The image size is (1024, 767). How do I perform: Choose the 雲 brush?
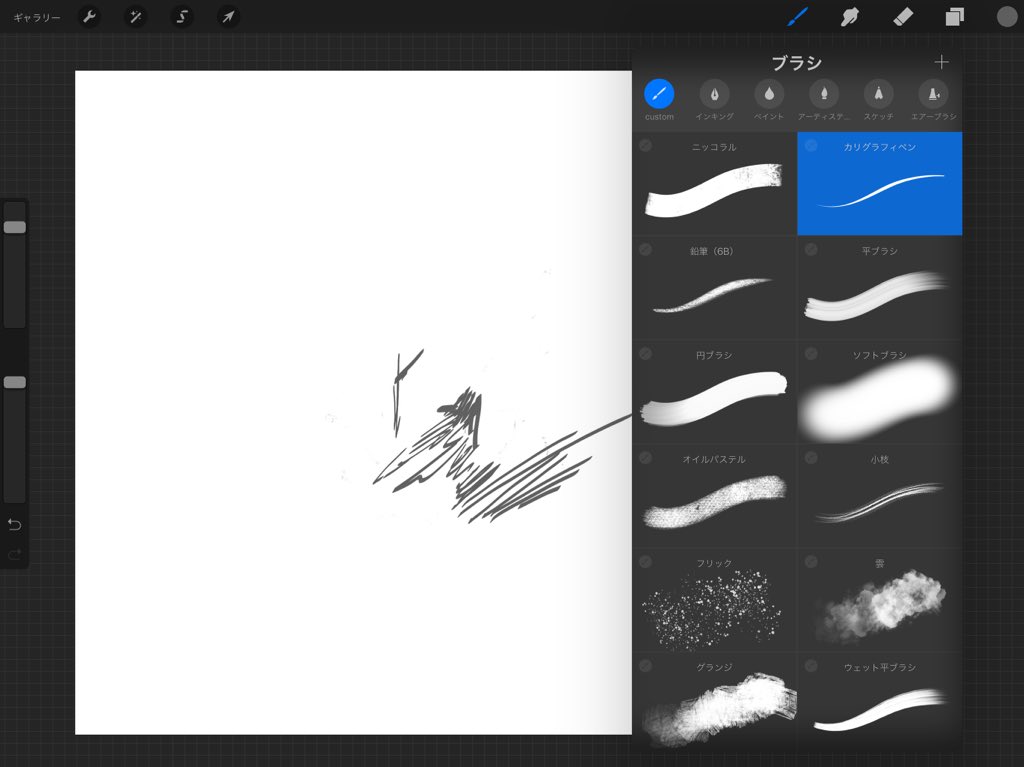pyautogui.click(x=880, y=600)
